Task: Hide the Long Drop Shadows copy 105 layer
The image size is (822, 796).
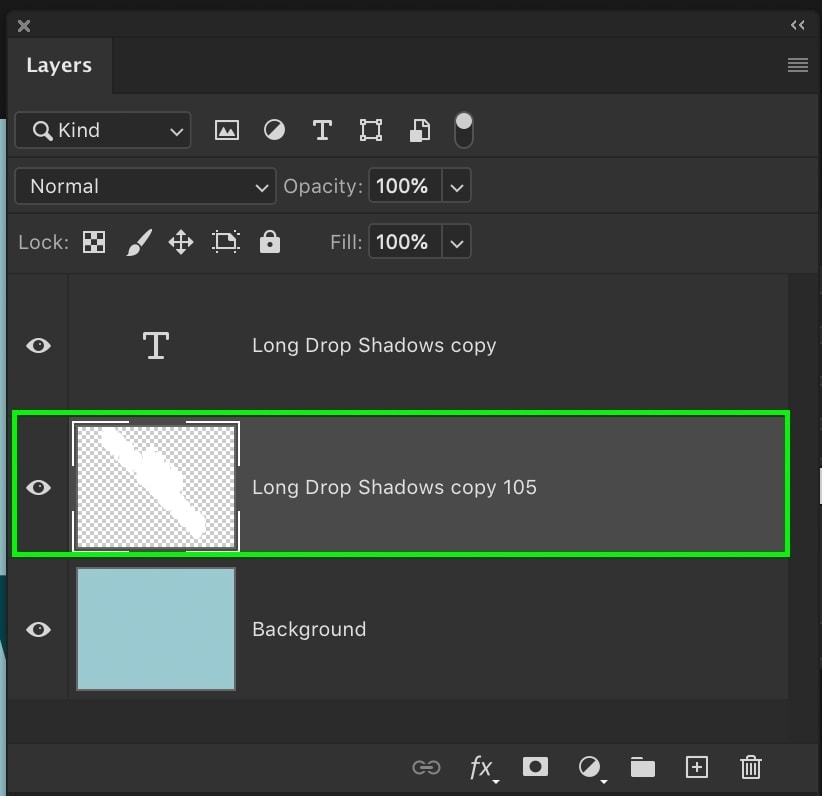Action: pos(38,488)
